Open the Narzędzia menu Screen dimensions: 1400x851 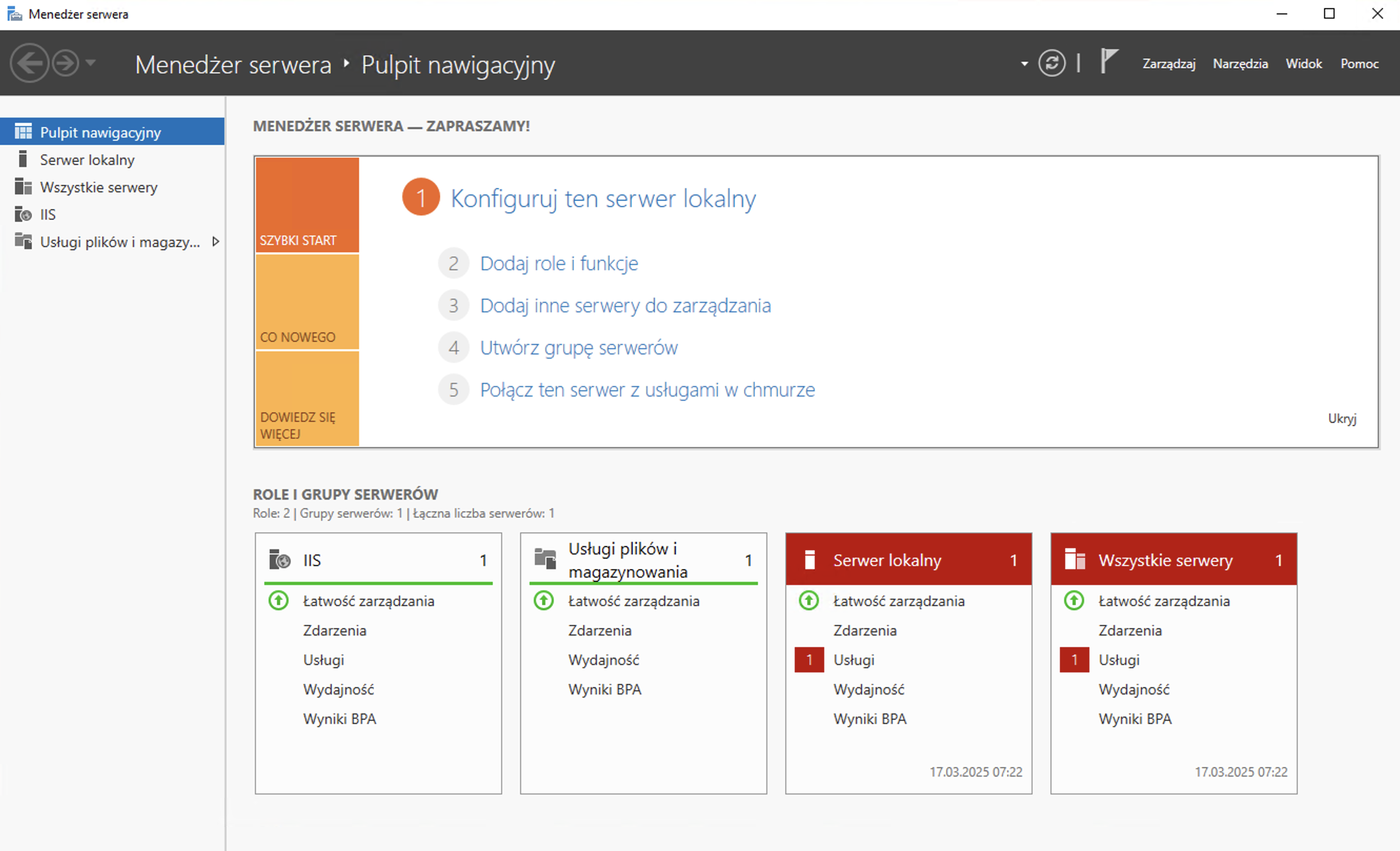pos(1240,64)
